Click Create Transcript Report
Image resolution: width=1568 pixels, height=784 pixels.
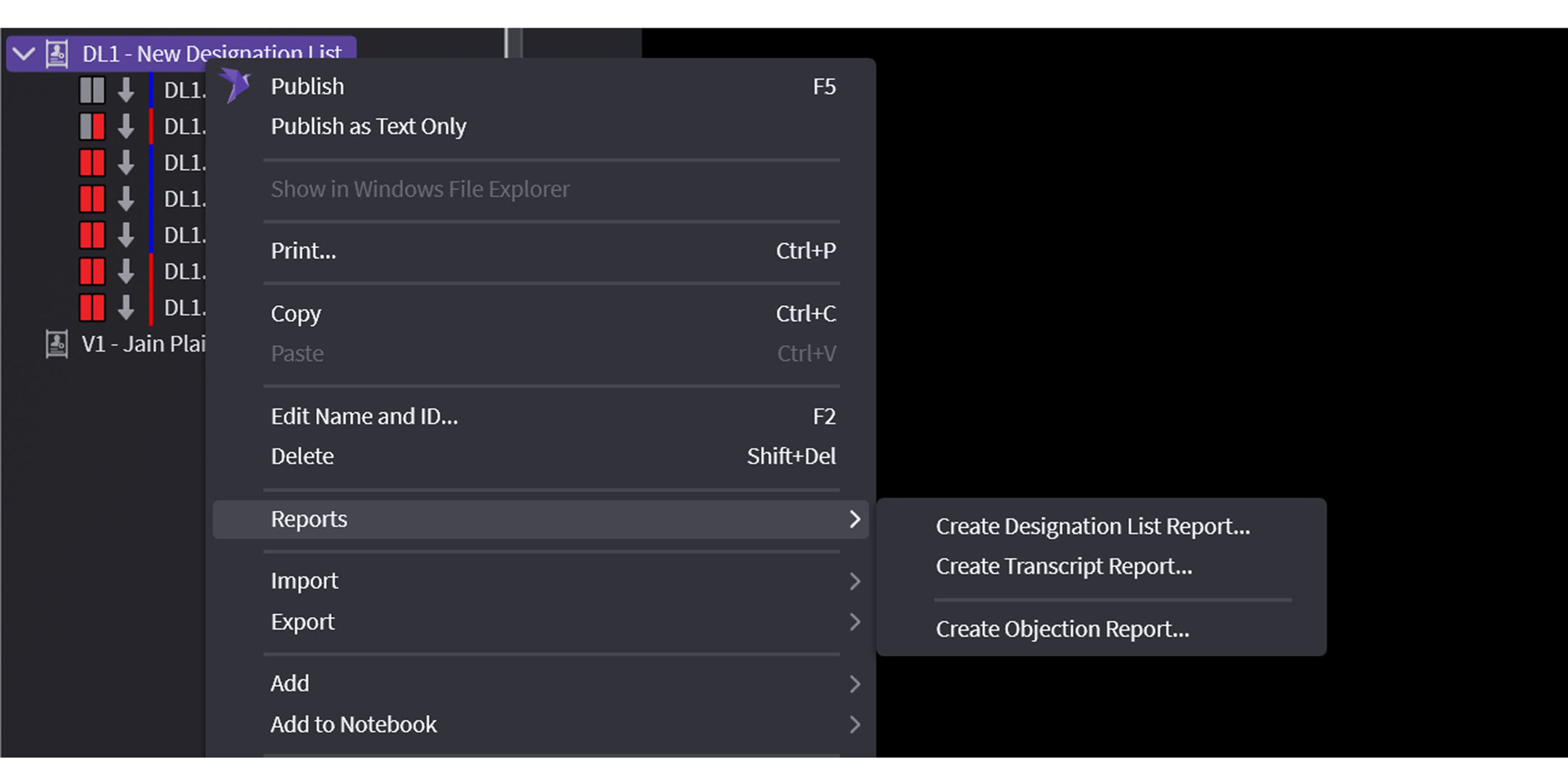[1064, 566]
